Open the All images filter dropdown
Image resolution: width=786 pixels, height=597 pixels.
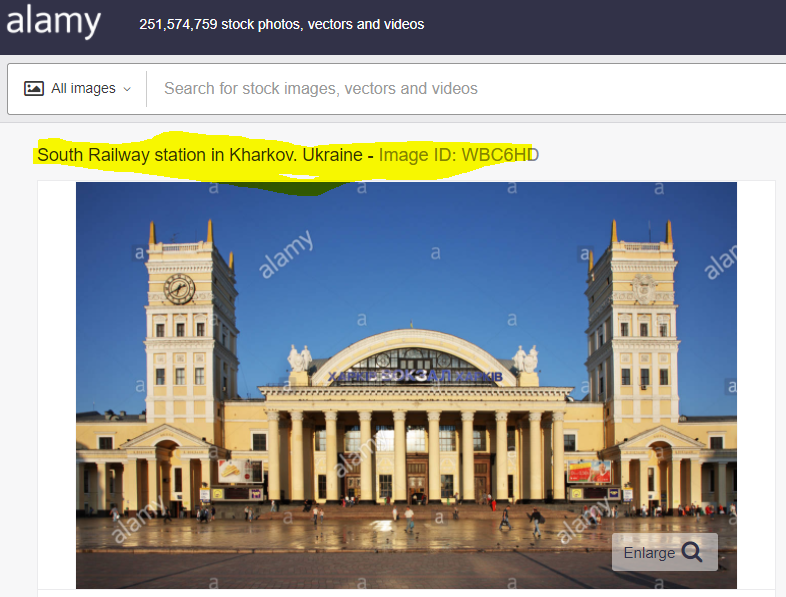pyautogui.click(x=78, y=88)
